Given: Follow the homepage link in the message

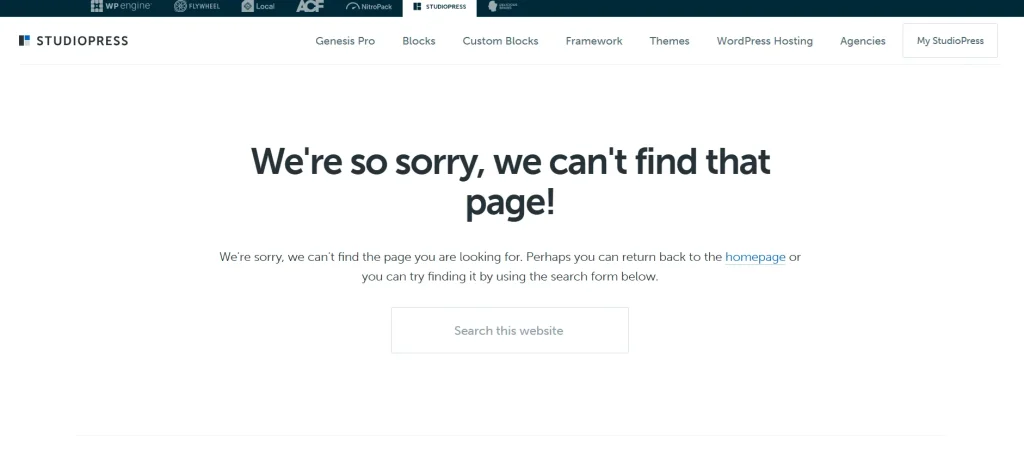Looking at the screenshot, I should coord(755,257).
